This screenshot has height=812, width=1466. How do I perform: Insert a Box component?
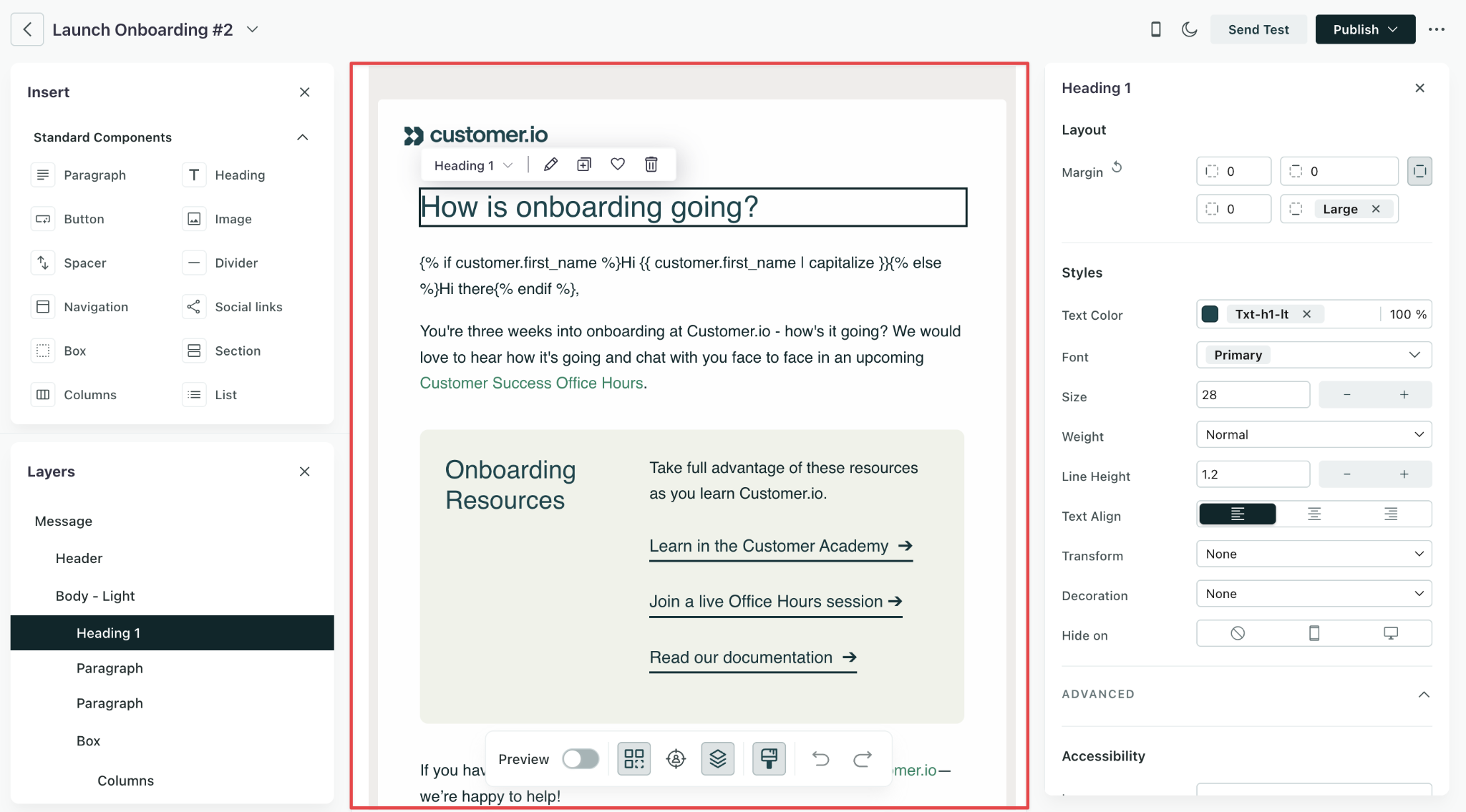pos(59,351)
